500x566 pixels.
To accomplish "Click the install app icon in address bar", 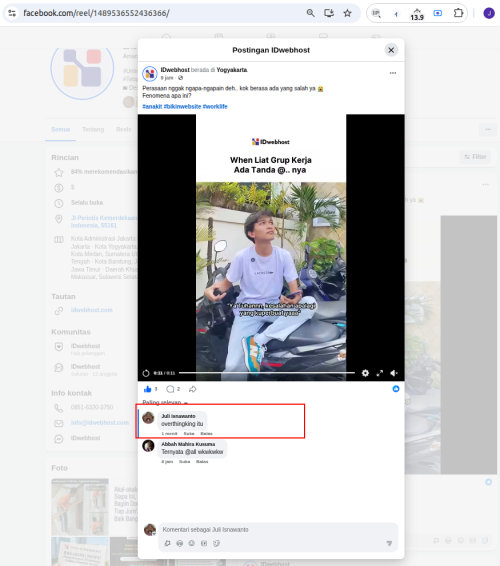I will click(x=329, y=13).
